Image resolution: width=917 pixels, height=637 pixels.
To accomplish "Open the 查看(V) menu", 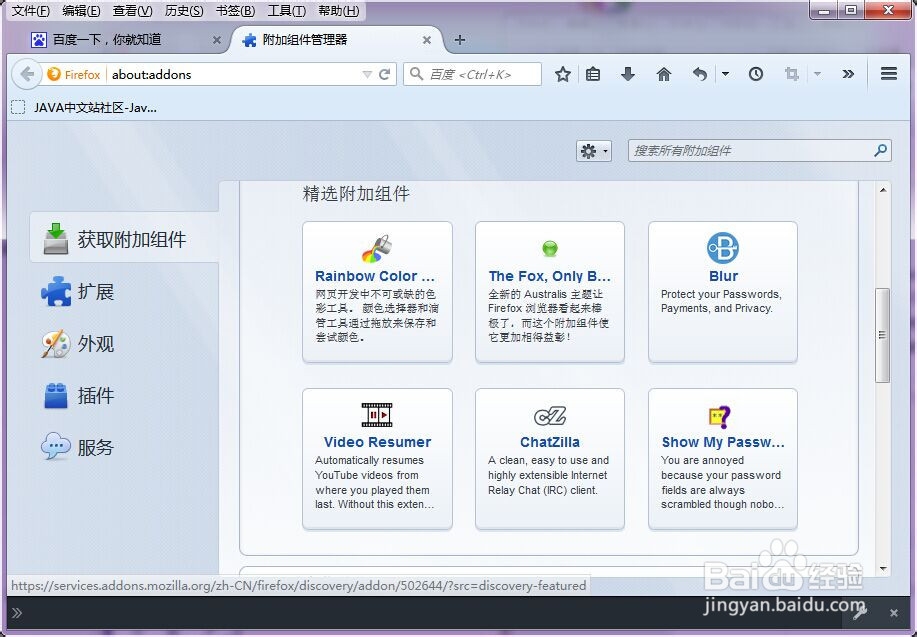I will [x=133, y=11].
